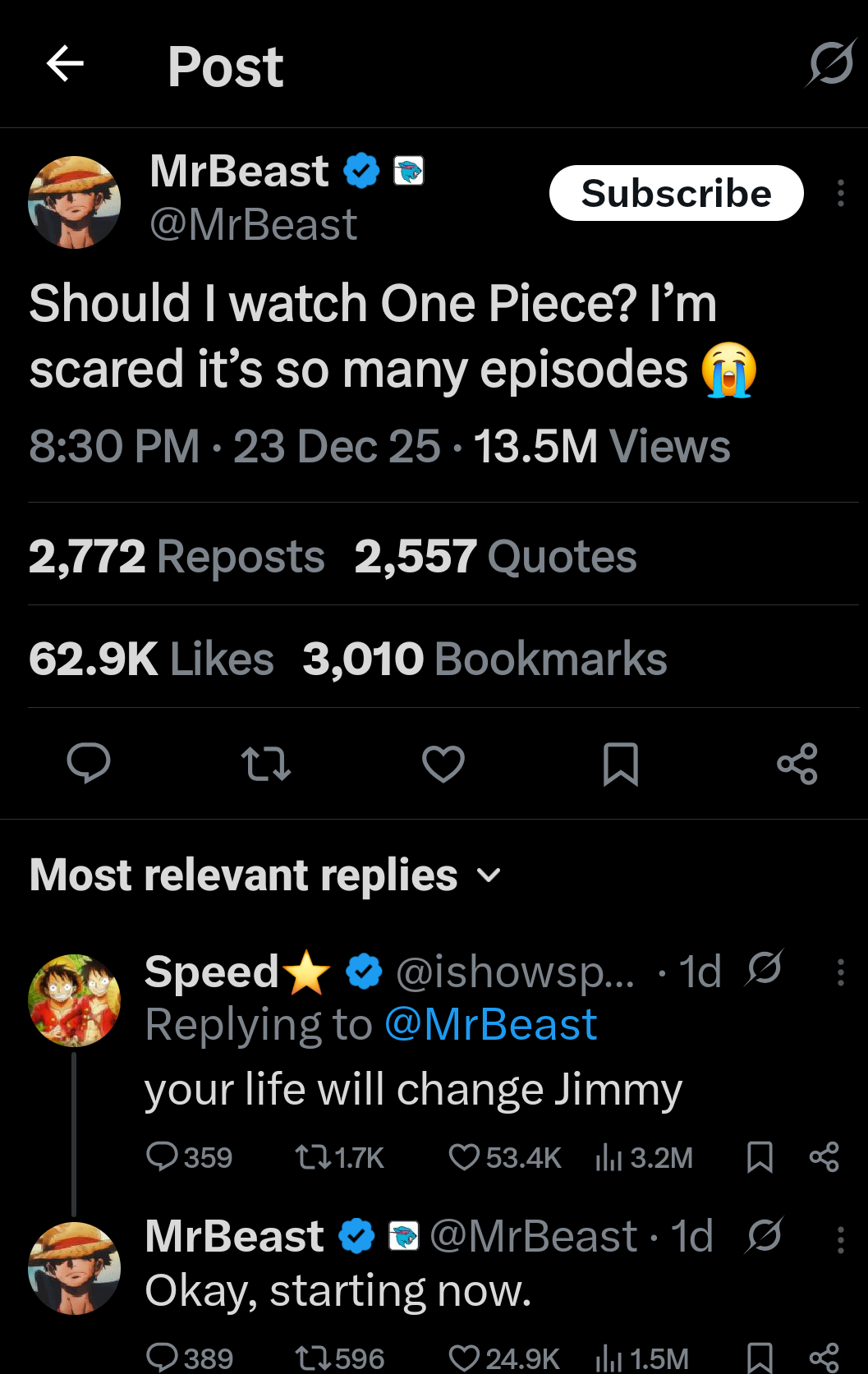Open more options on Speed's reply
The image size is (868, 1374).
(x=840, y=972)
